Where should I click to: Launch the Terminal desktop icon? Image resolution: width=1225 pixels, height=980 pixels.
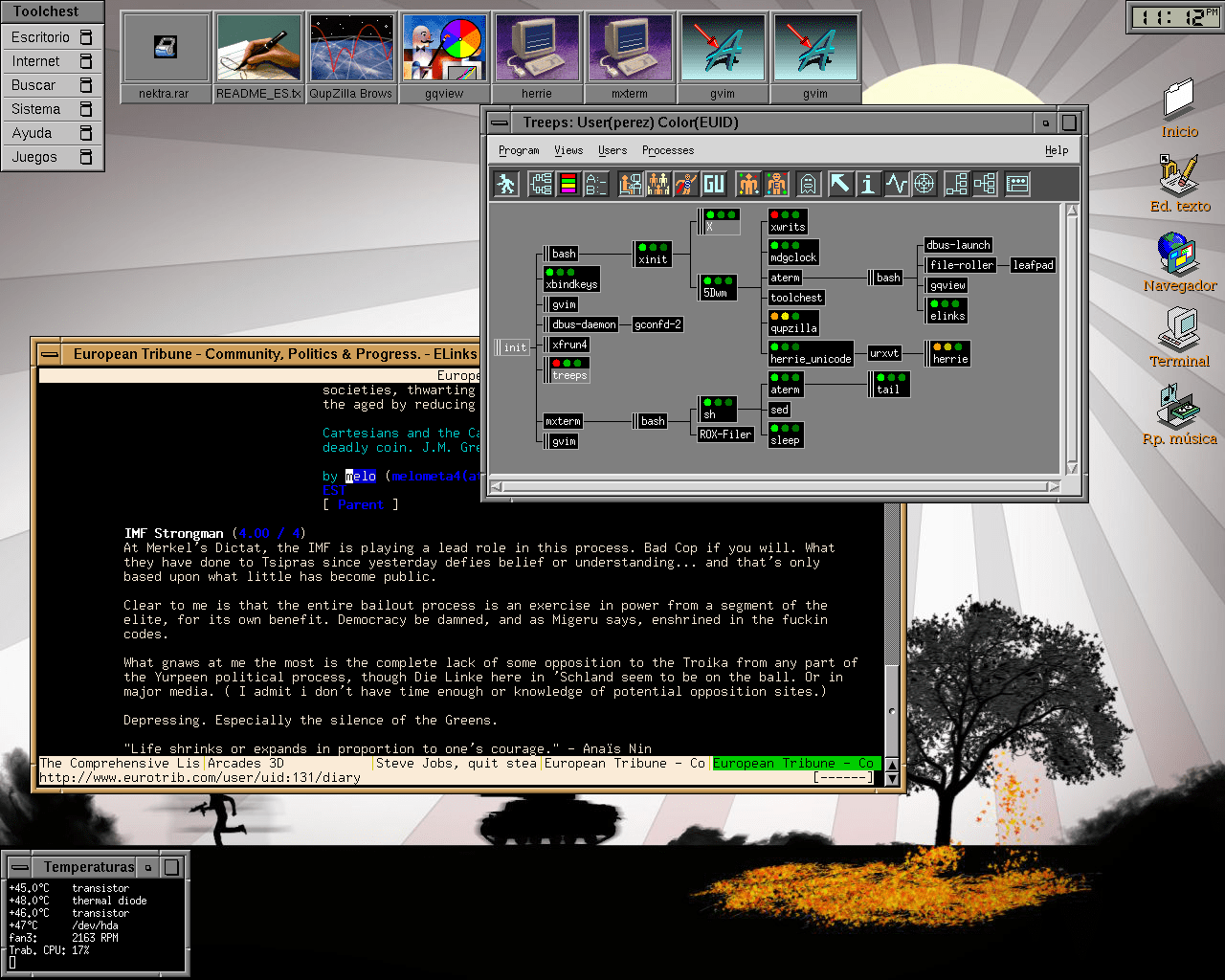coord(1180,338)
